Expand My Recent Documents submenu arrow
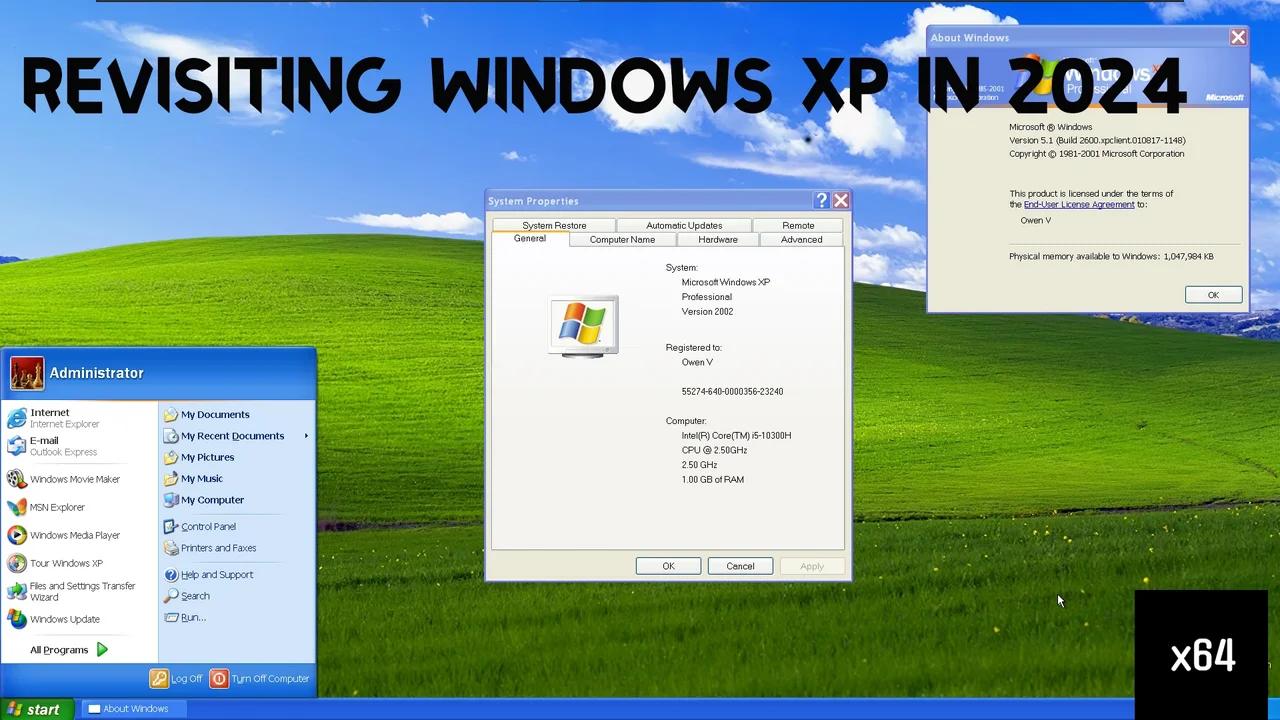Screen dimensions: 1280x720 point(306,436)
